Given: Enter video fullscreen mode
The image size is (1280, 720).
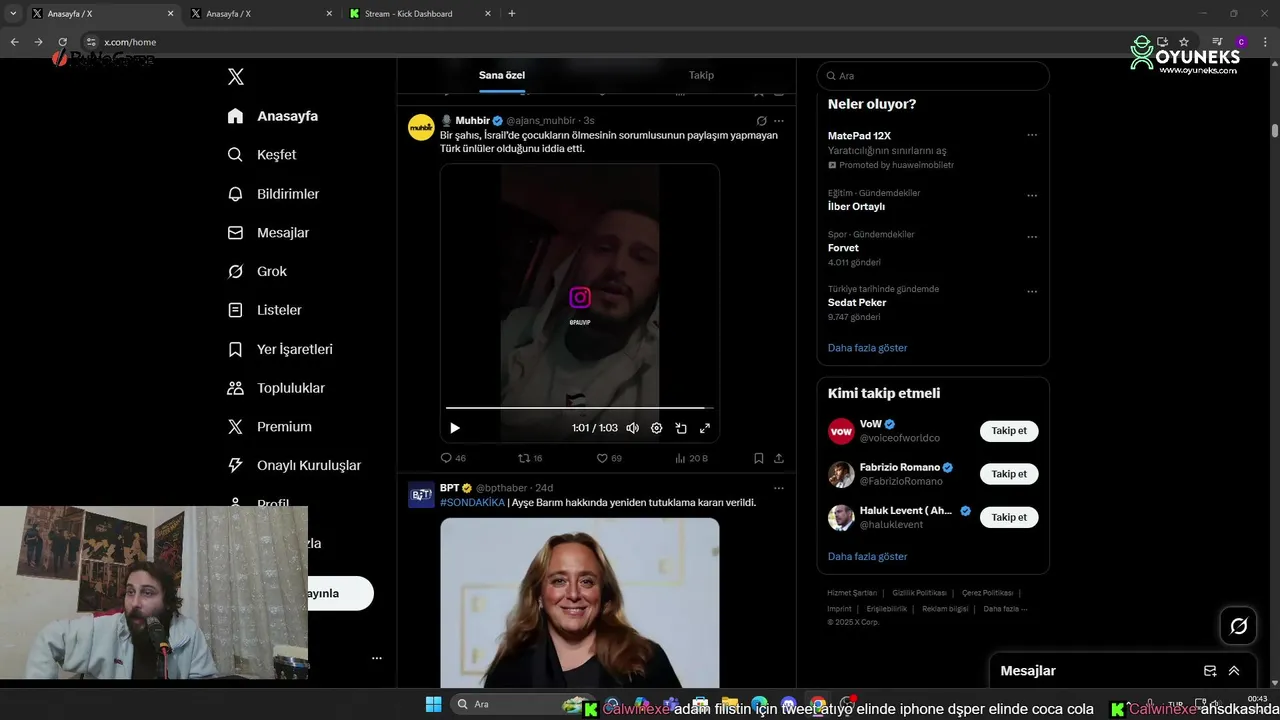Looking at the screenshot, I should (x=705, y=428).
